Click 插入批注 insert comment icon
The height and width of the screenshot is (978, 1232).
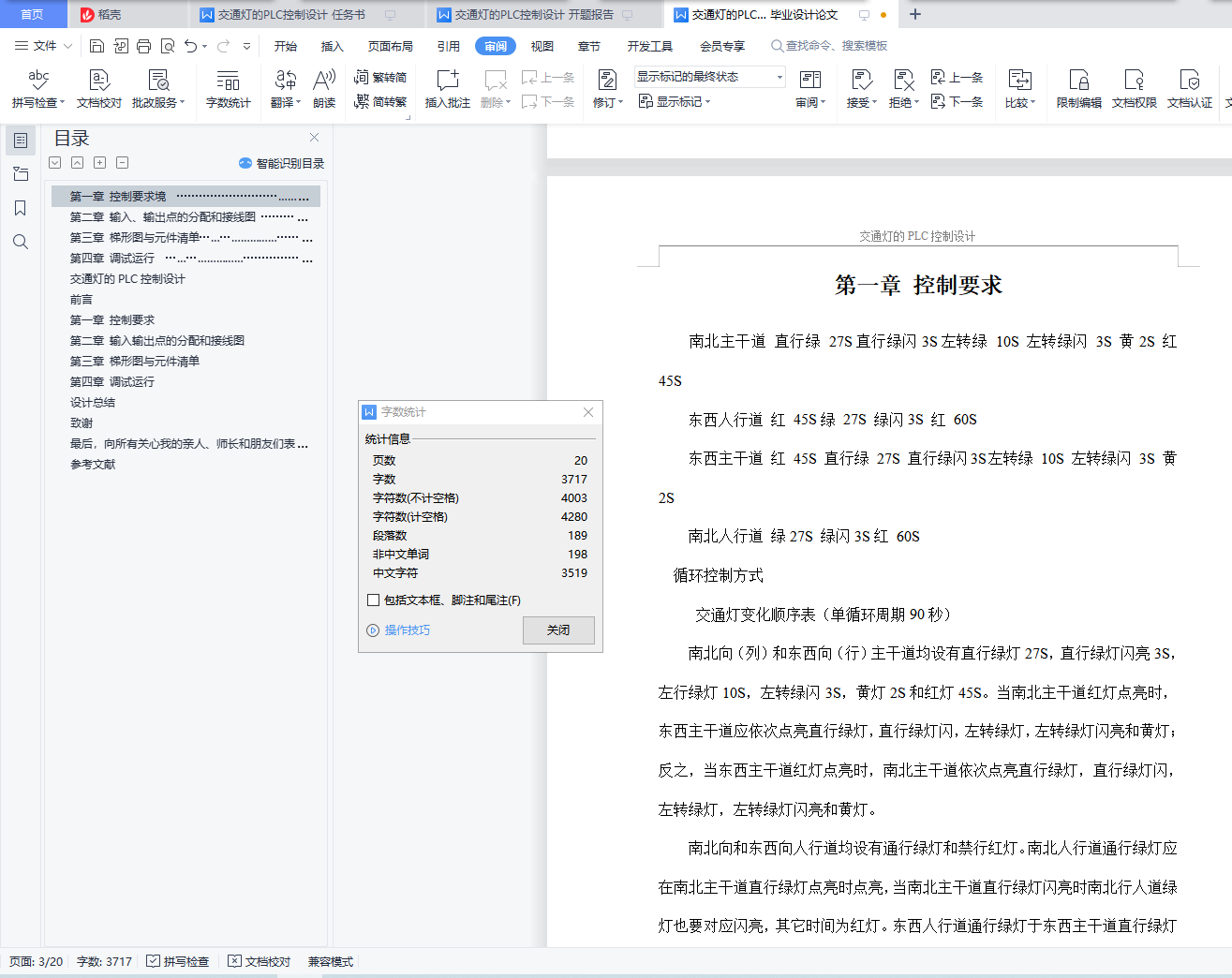coord(448,89)
